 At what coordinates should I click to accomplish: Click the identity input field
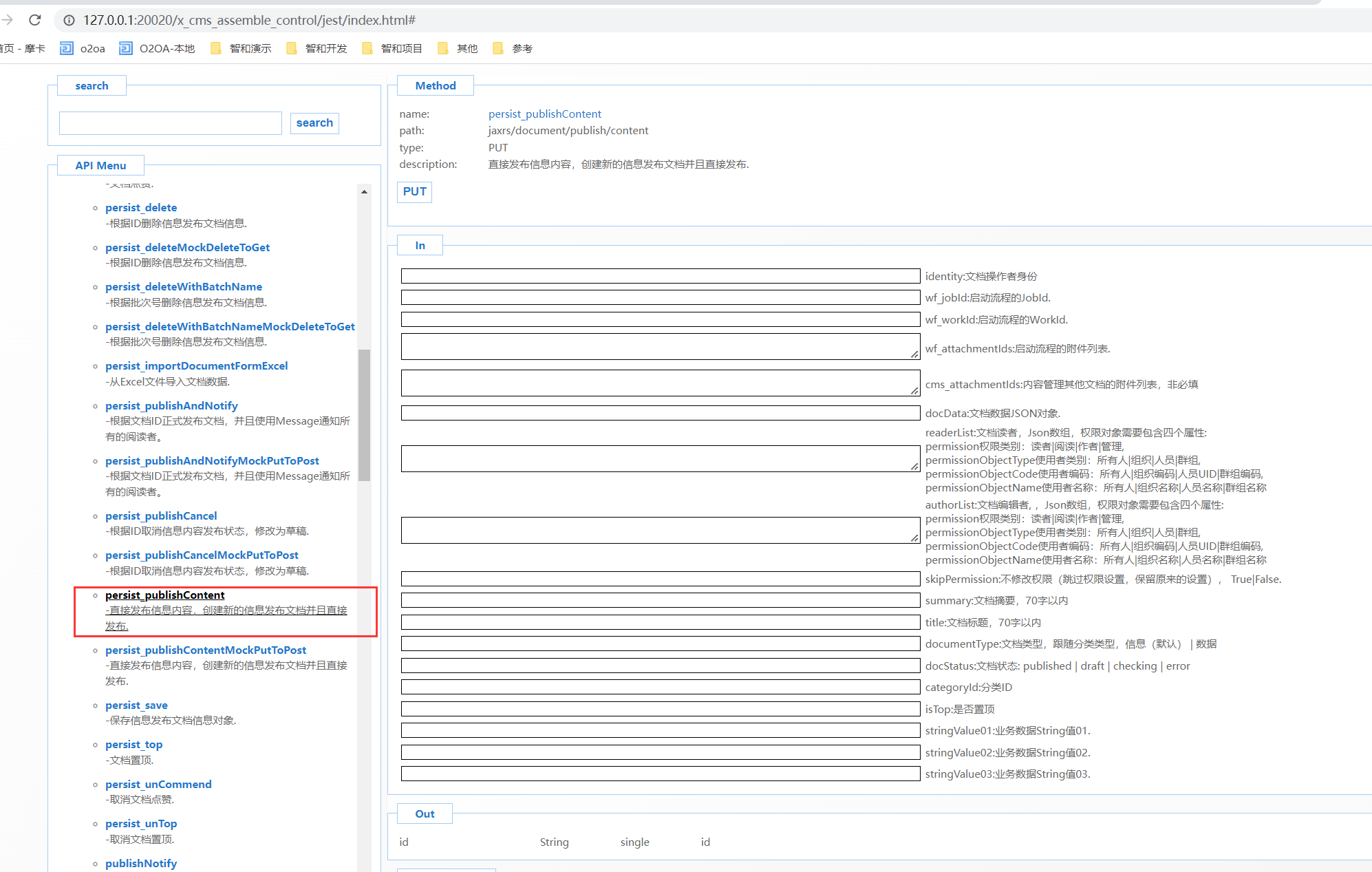click(660, 276)
